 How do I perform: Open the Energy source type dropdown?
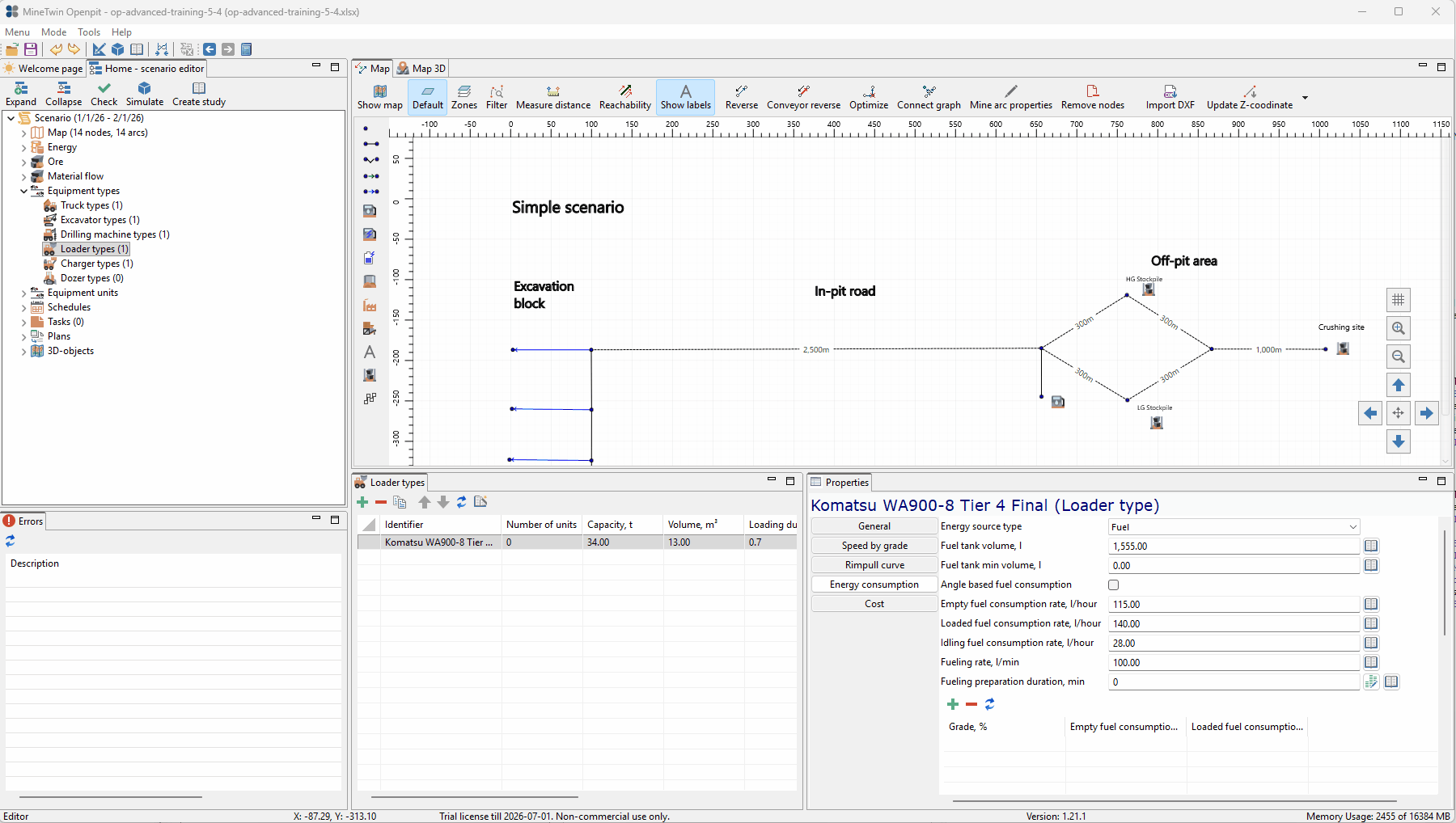pos(1234,527)
